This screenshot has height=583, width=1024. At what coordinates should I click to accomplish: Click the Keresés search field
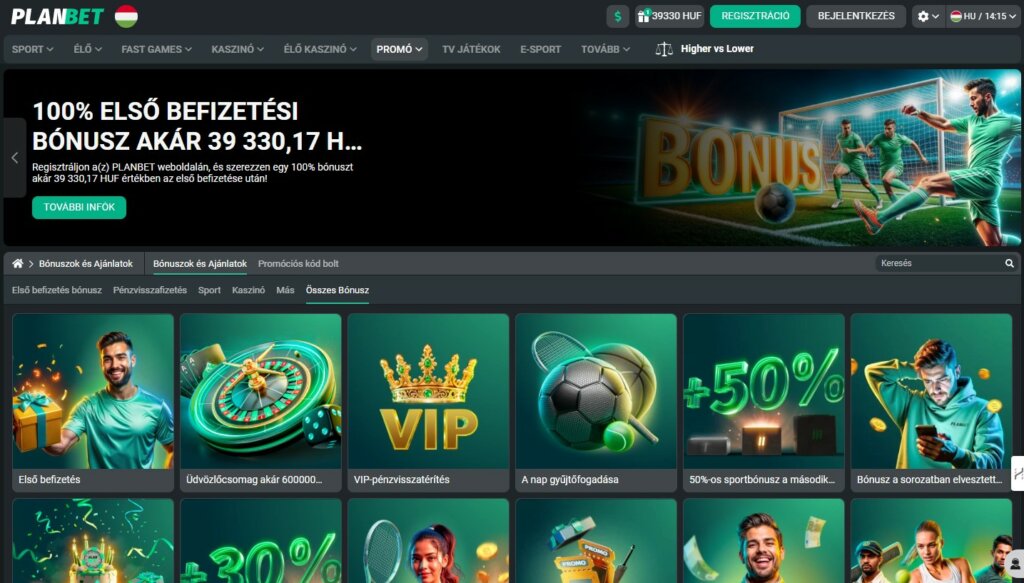939,263
